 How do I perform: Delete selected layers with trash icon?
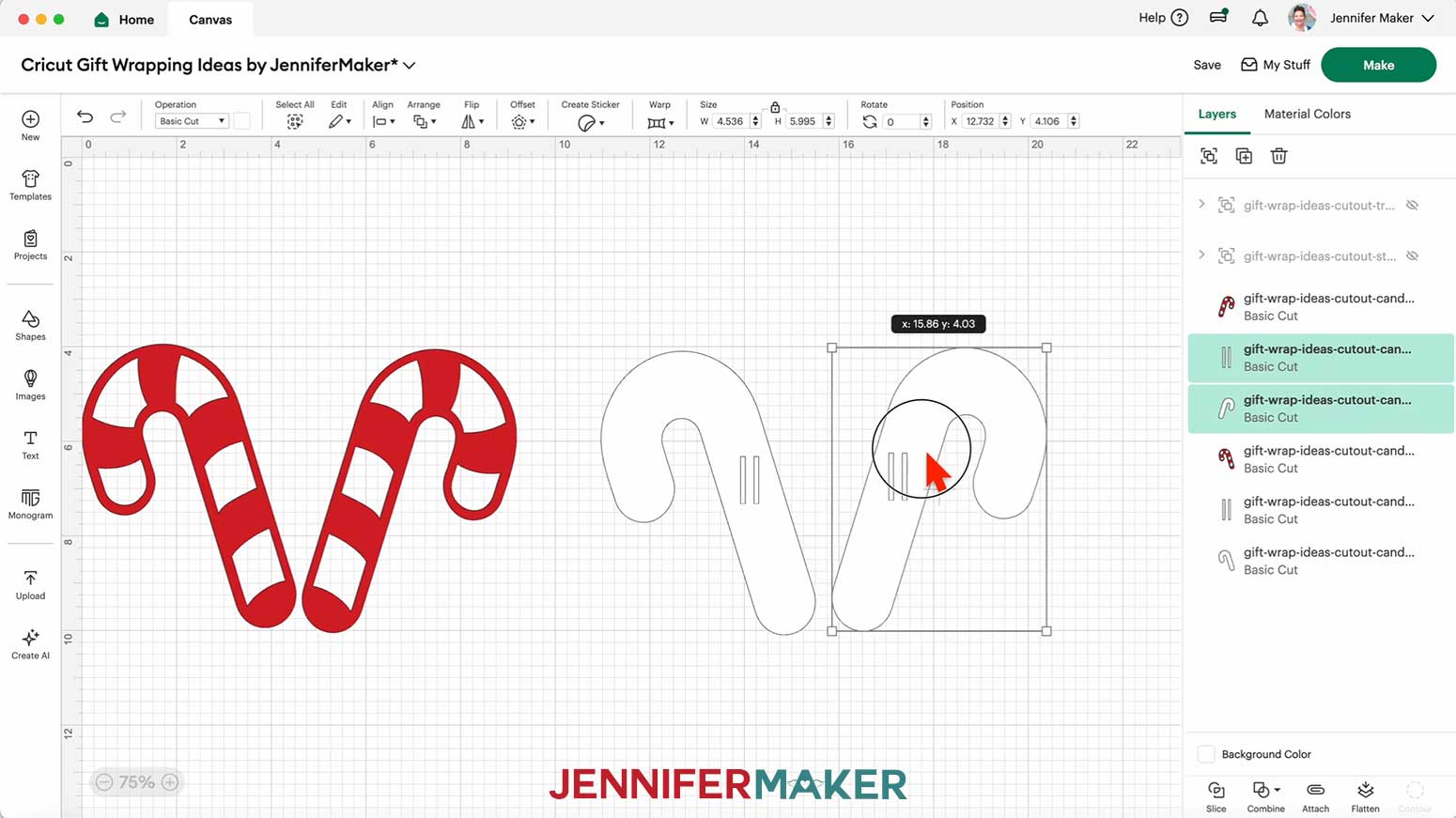1278,156
